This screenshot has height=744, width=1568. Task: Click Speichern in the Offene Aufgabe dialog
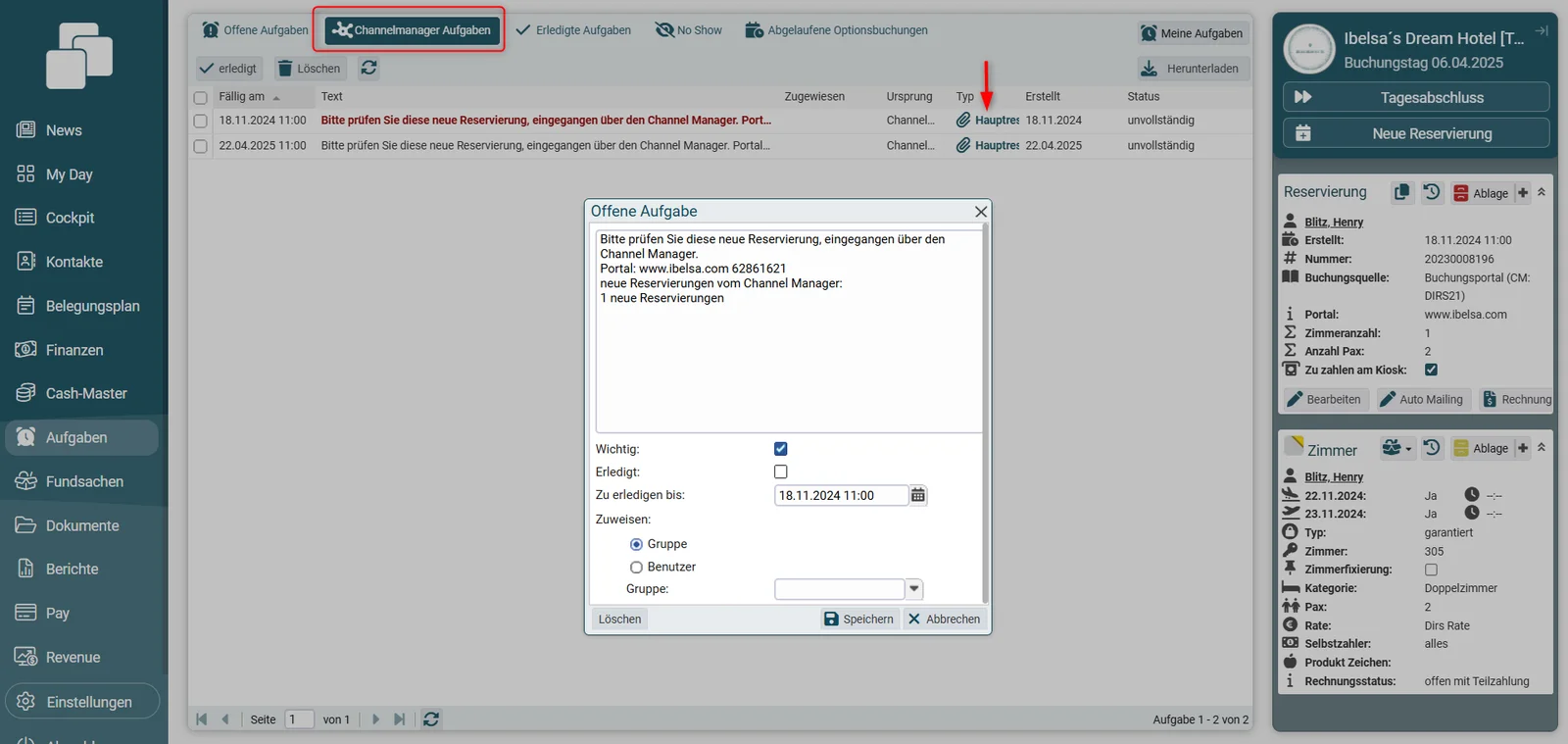click(858, 620)
